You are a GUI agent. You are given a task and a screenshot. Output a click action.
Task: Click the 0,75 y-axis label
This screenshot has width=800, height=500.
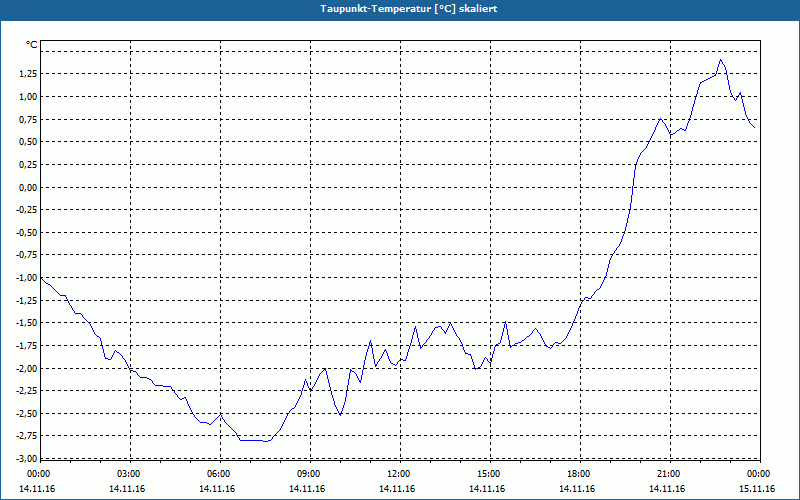(x=28, y=119)
